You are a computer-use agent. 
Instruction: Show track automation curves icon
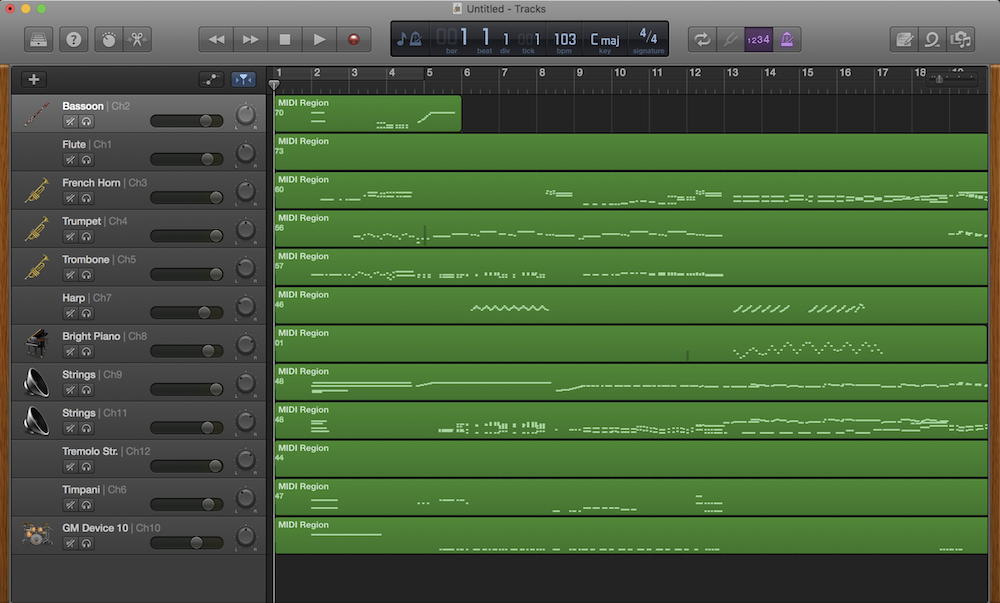pos(209,79)
